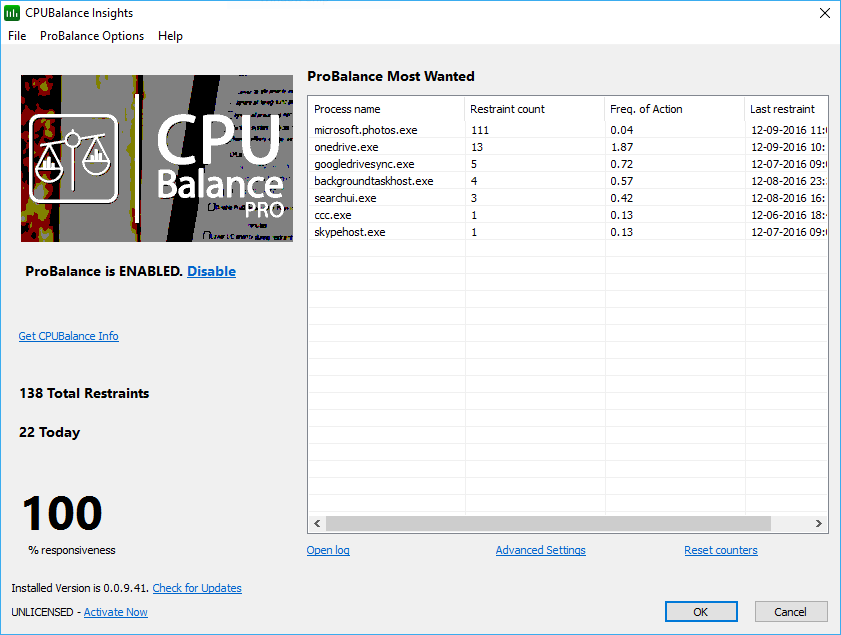841x635 pixels.
Task: Select the backgroundtaskhost.exe row
Action: 568,181
